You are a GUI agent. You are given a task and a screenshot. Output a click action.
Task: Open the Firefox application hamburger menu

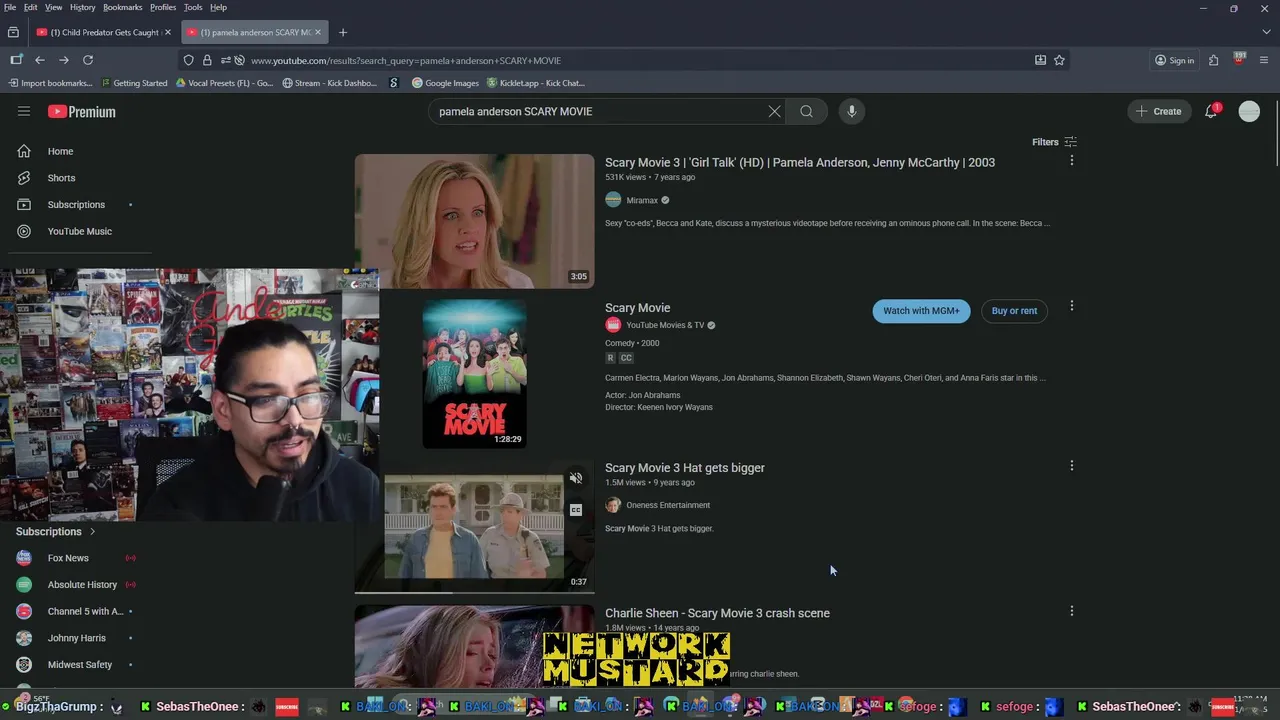pos(1265,60)
